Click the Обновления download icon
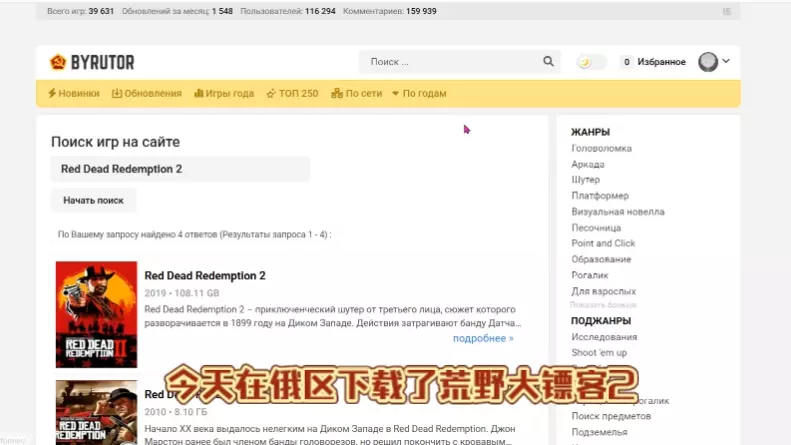791x445 pixels. (x=117, y=93)
